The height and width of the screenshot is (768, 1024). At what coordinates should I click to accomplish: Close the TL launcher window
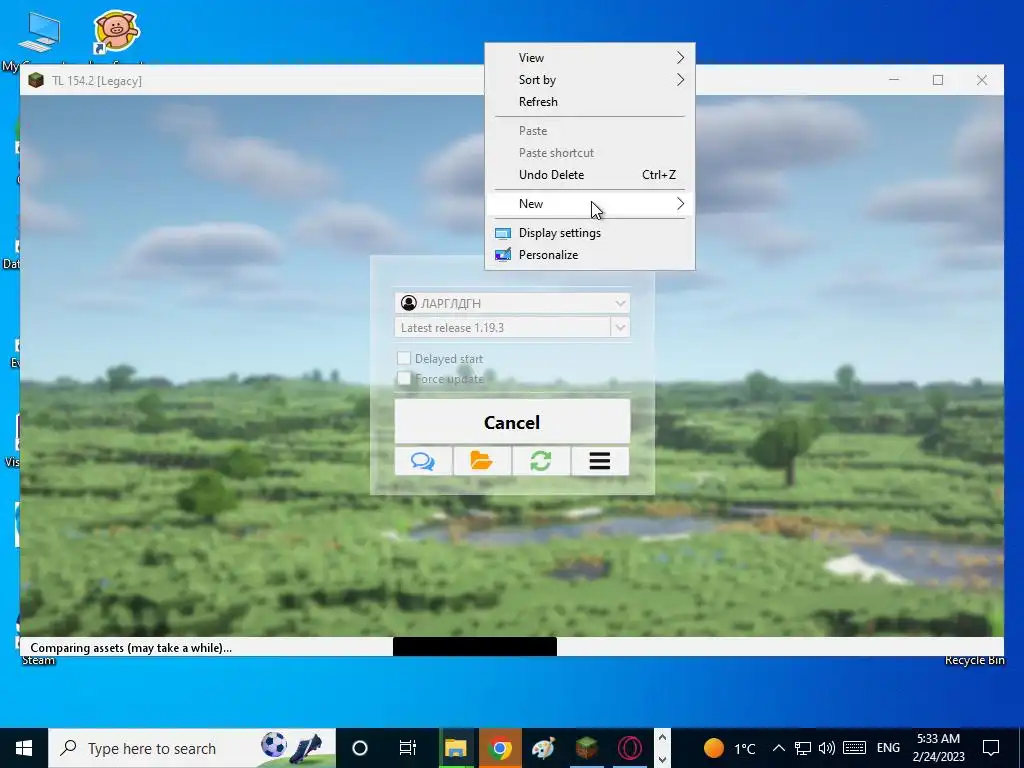coord(982,80)
